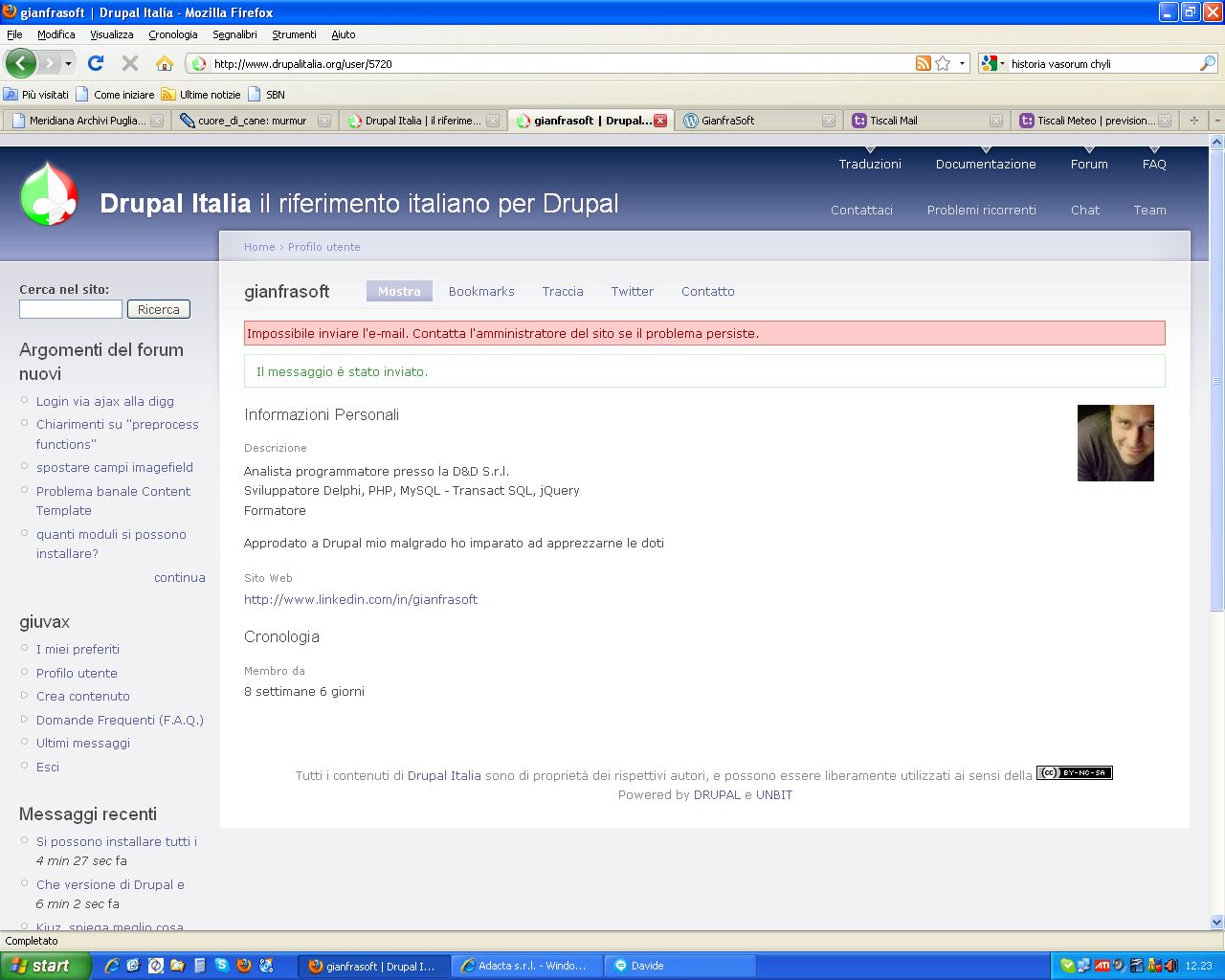Reload the page with the refresh icon
The width and height of the screenshot is (1225, 980).
coord(96,63)
